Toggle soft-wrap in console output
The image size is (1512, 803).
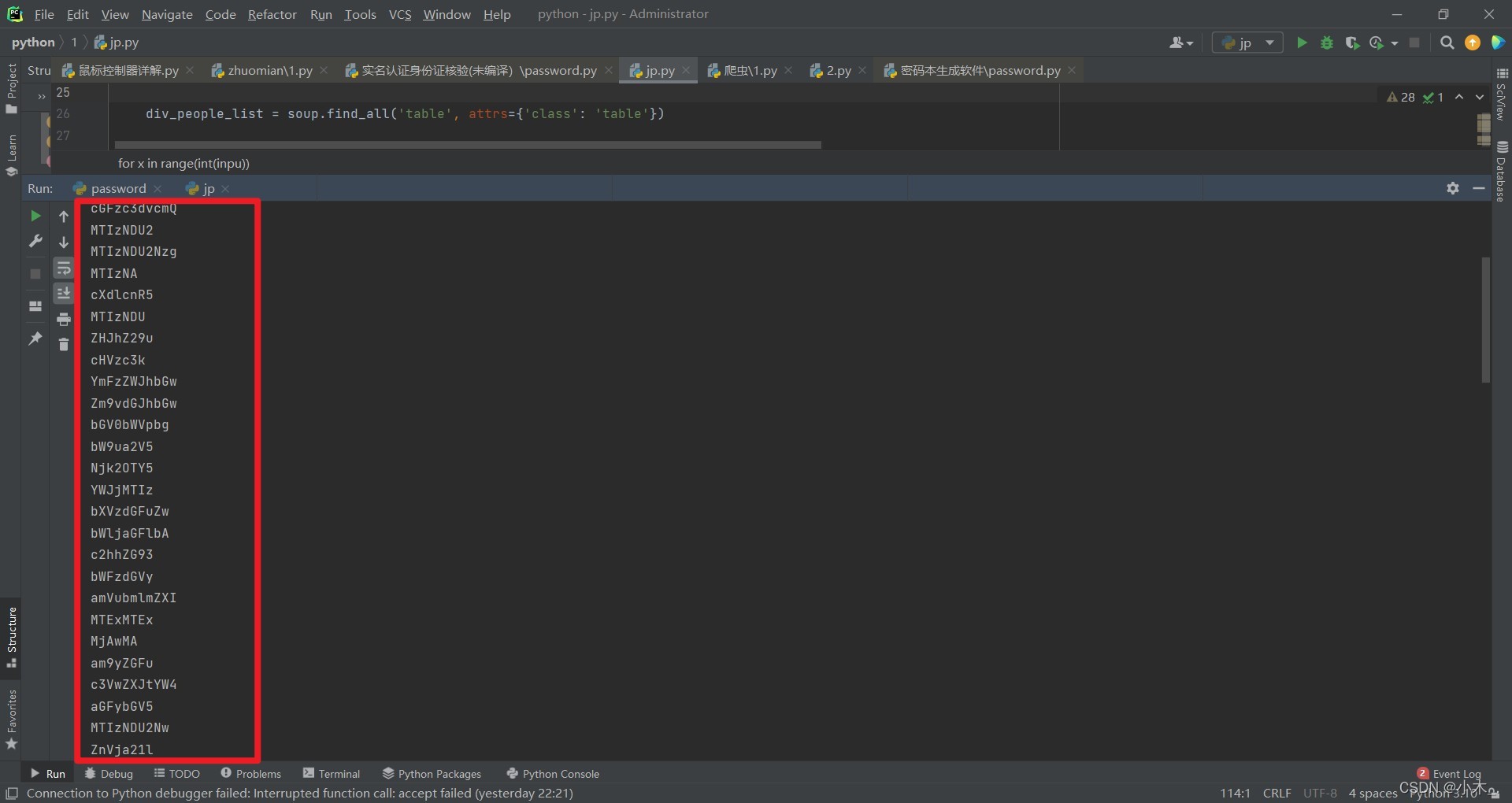pyautogui.click(x=64, y=268)
